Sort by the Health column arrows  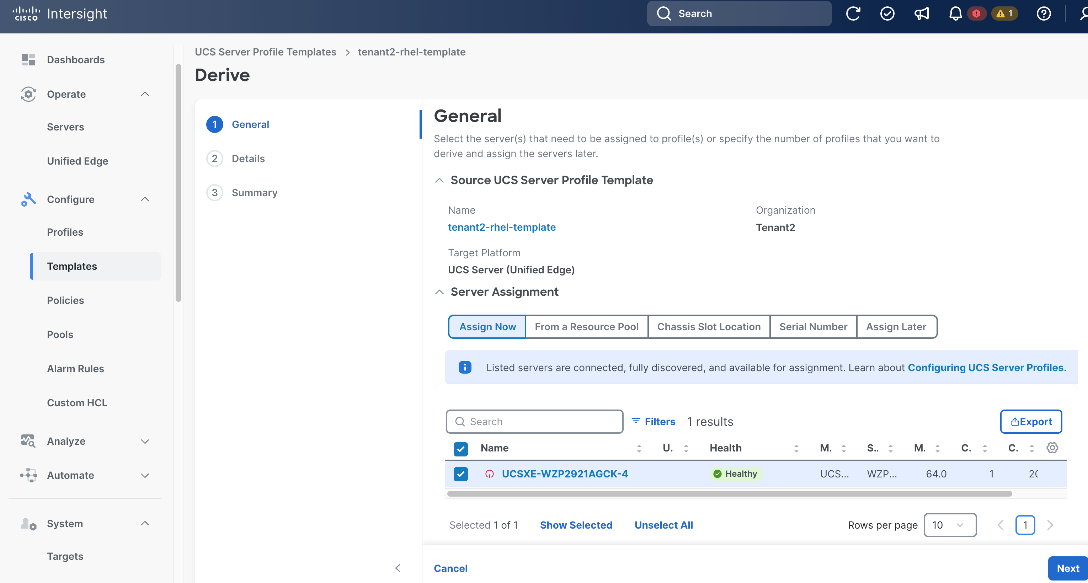(x=797, y=448)
